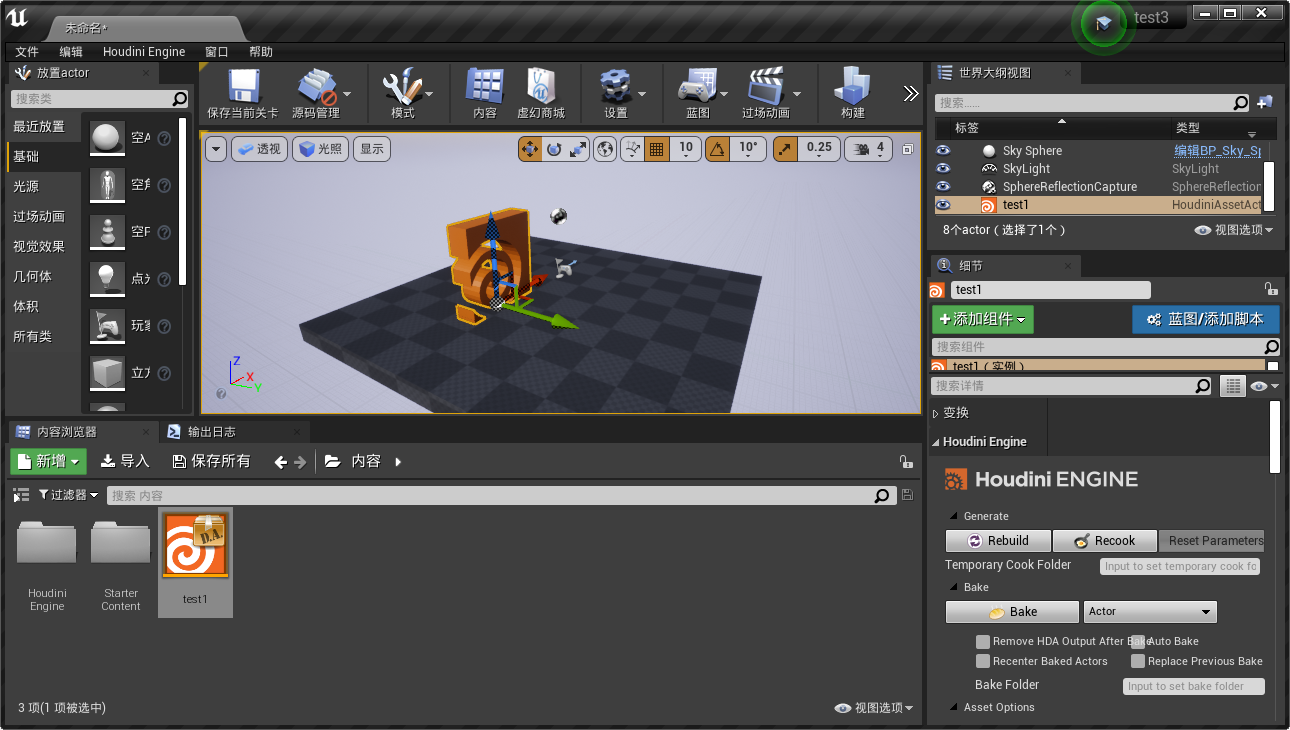This screenshot has height=730, width=1290.
Task: Select the rotate gizmo tool
Action: [x=554, y=149]
